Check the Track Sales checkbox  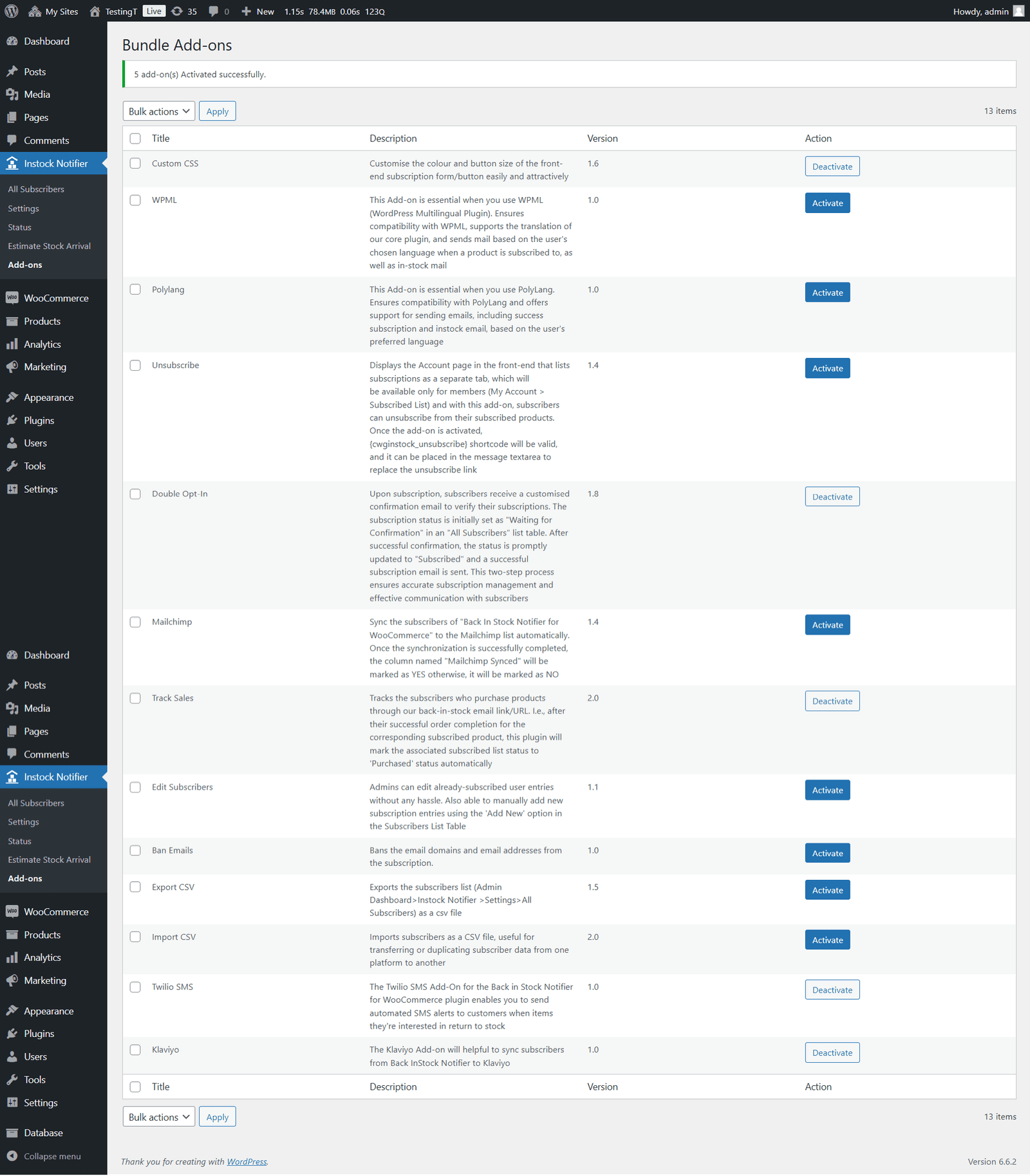pos(135,698)
